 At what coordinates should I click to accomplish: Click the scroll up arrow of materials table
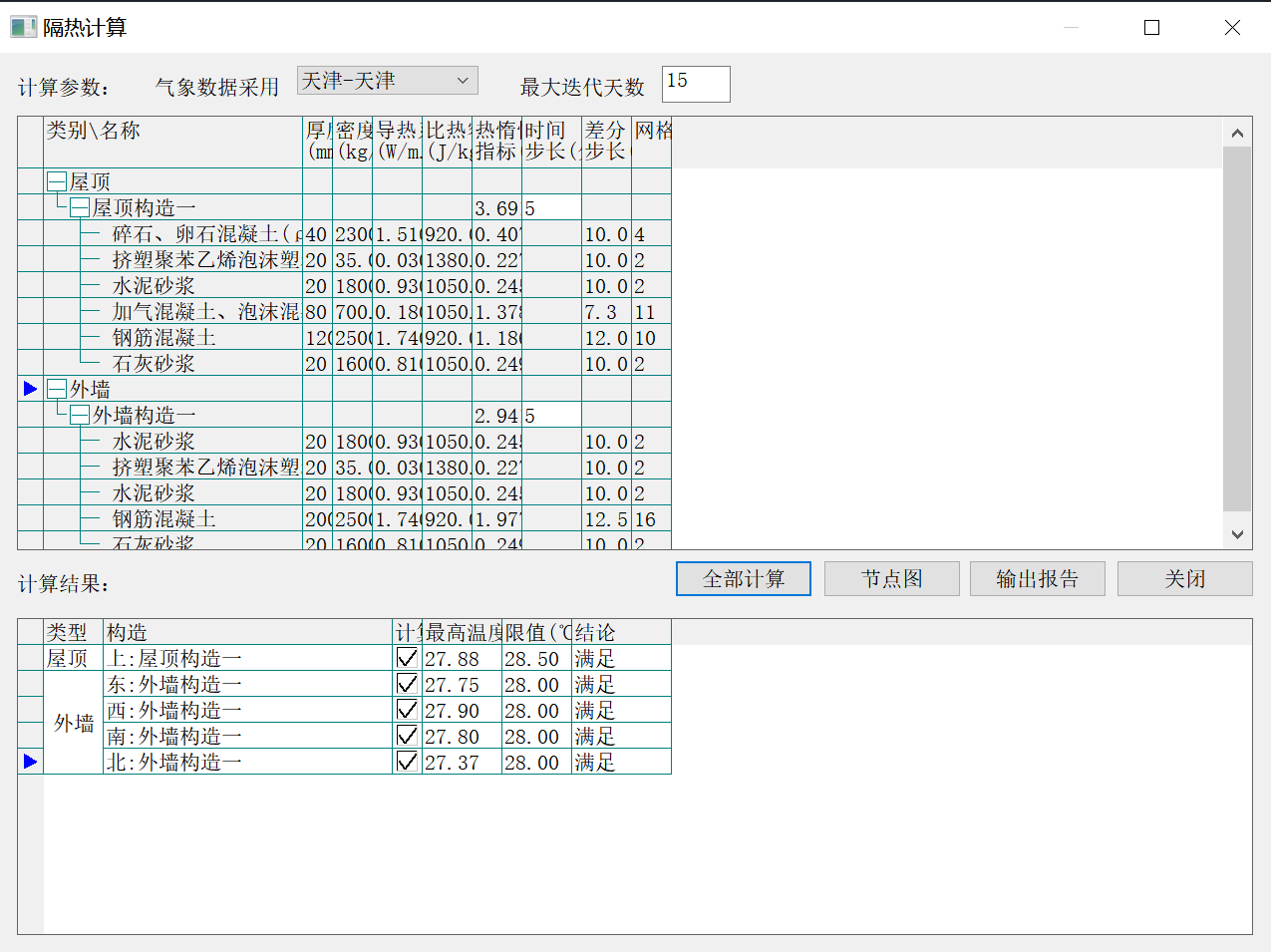tap(1237, 133)
